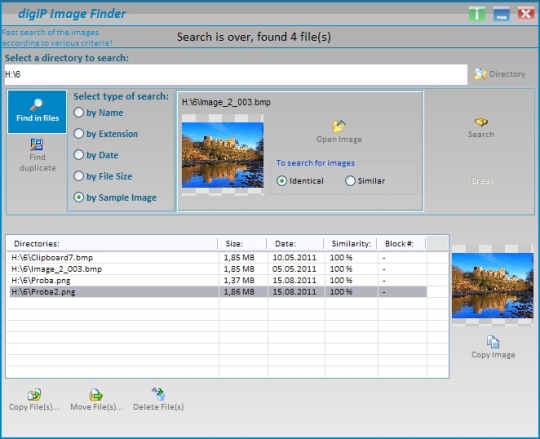Click the Copy File(s) icon
This screenshot has width=540, height=439.
(x=34, y=395)
